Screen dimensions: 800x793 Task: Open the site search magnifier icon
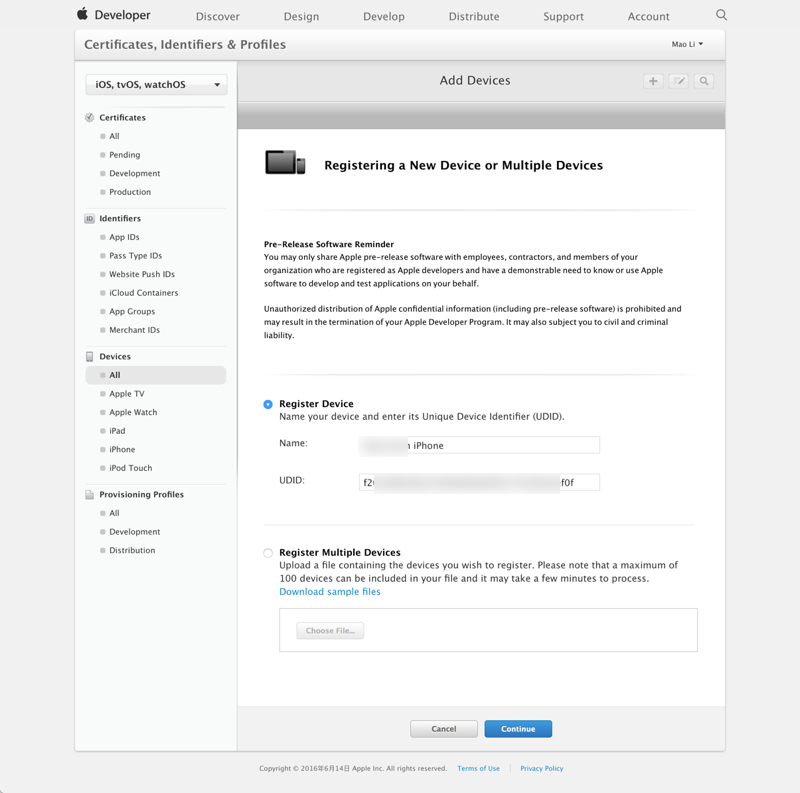(x=721, y=15)
